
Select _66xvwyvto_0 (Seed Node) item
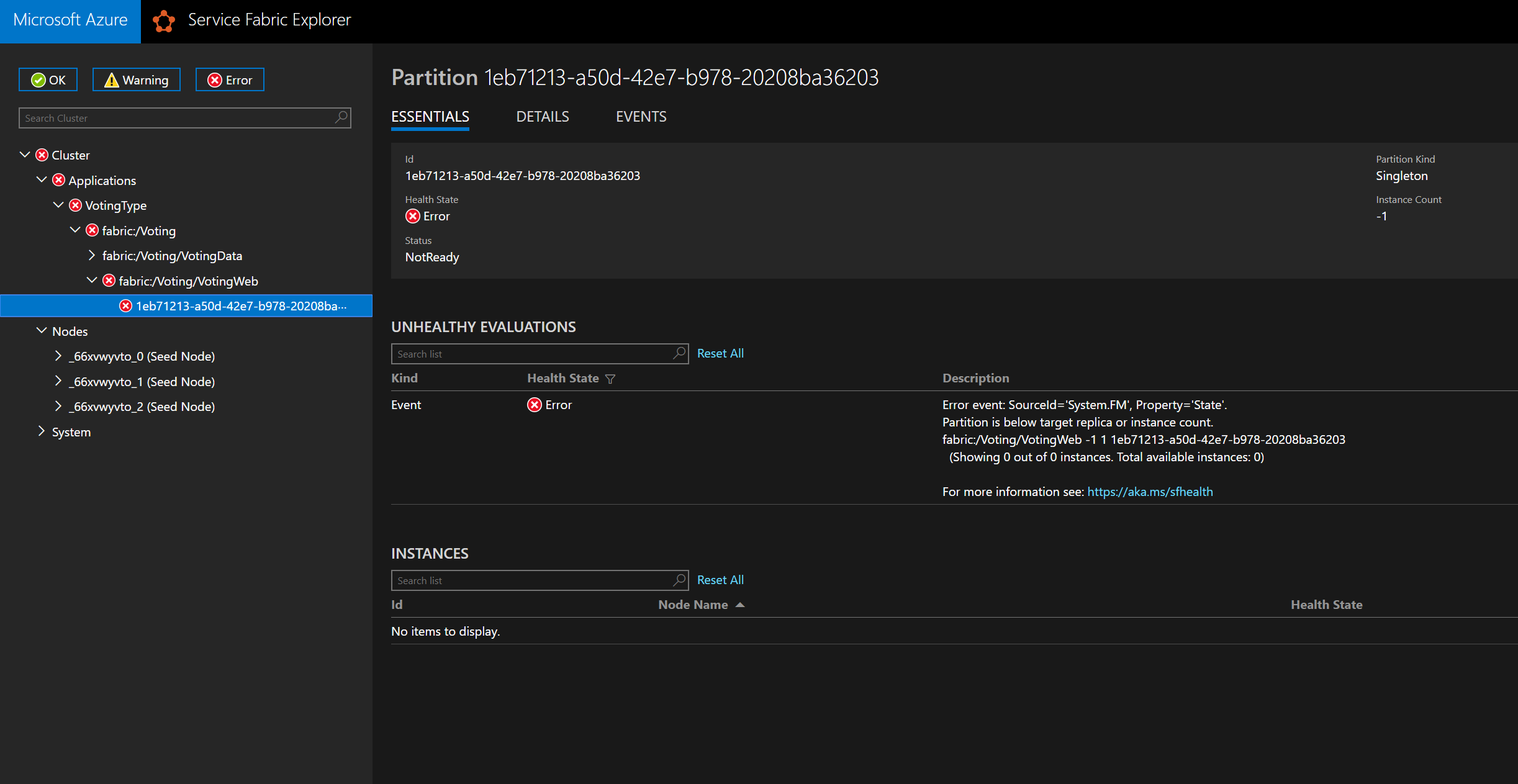click(142, 356)
